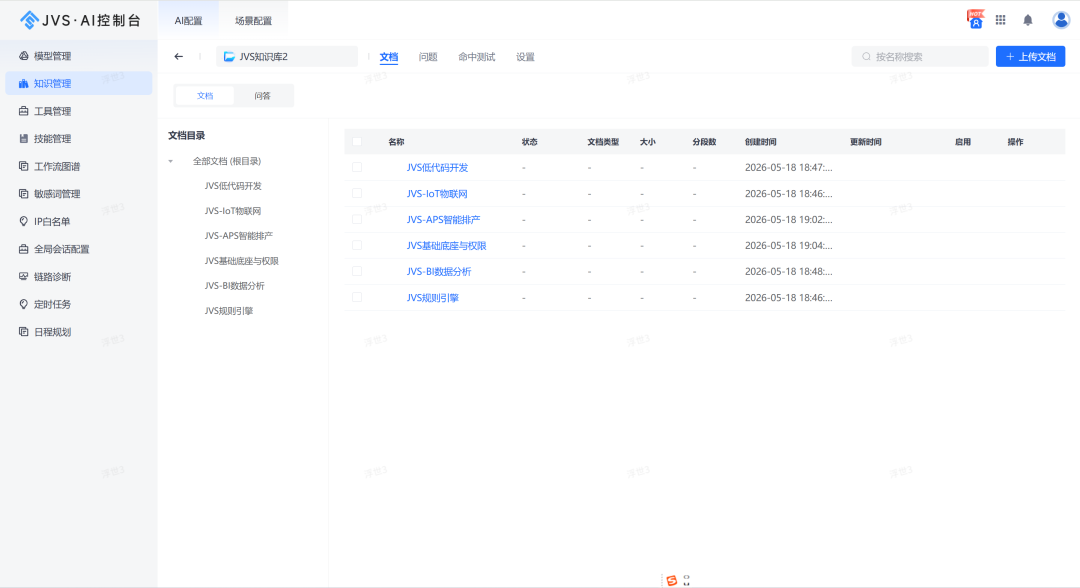The image size is (1080, 588).
Task: Select the 文档 tab in the header
Action: [388, 56]
